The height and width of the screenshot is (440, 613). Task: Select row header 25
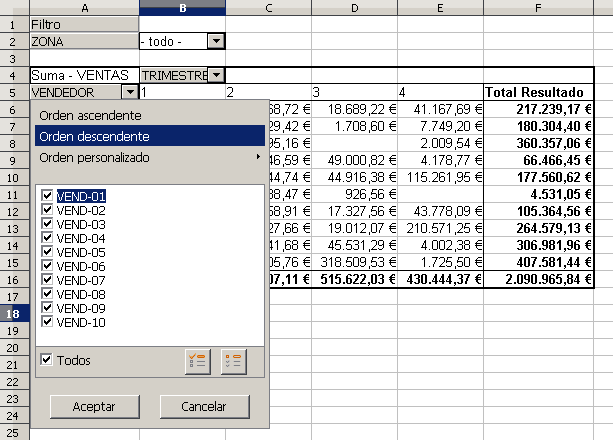(14, 433)
